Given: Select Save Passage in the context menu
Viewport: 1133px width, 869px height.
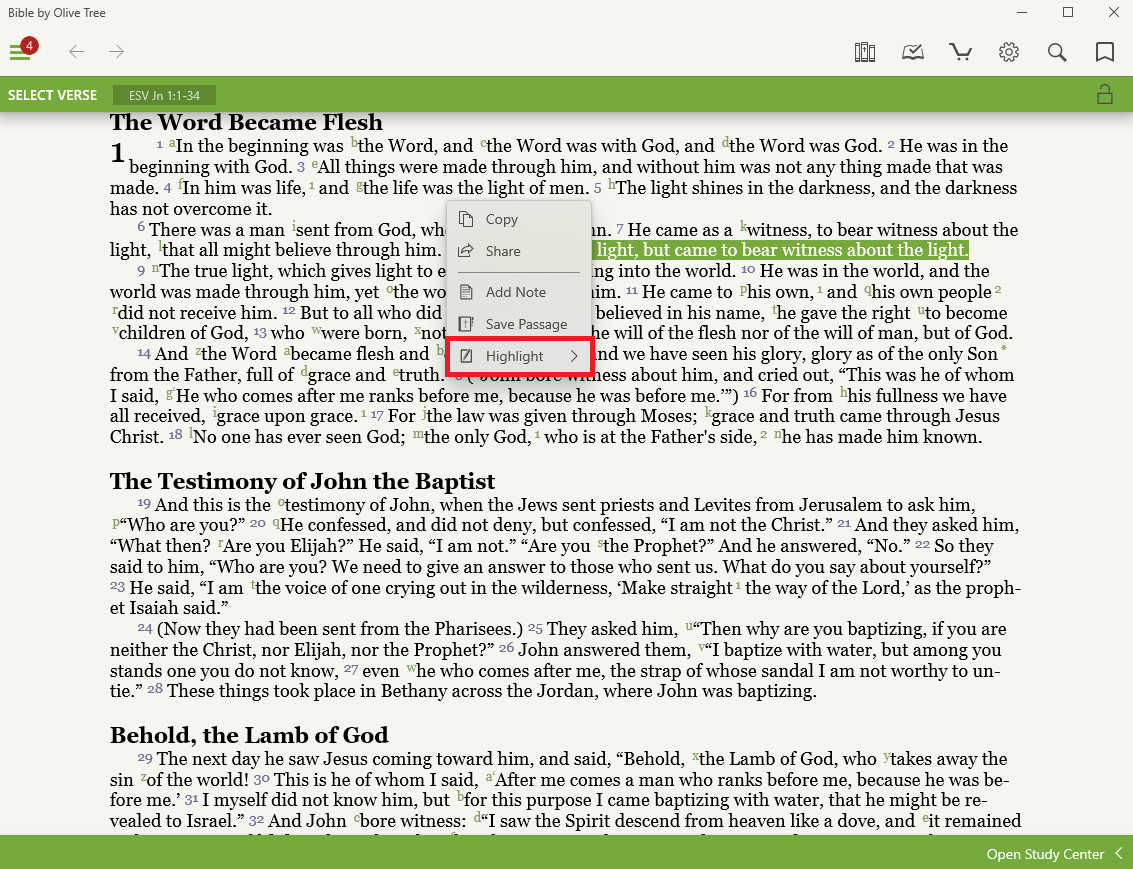Looking at the screenshot, I should [526, 324].
